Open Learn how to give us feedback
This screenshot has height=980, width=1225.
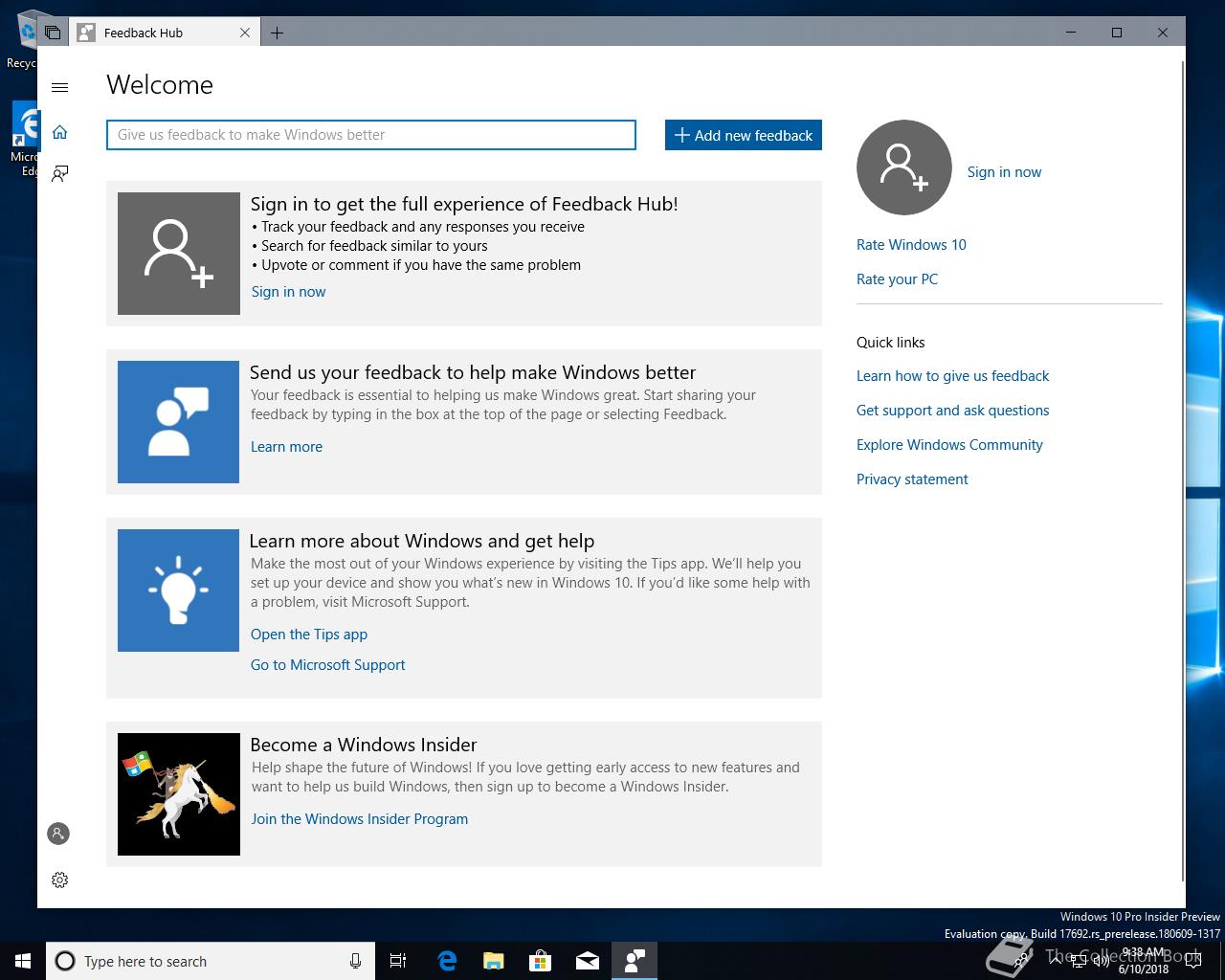952,376
